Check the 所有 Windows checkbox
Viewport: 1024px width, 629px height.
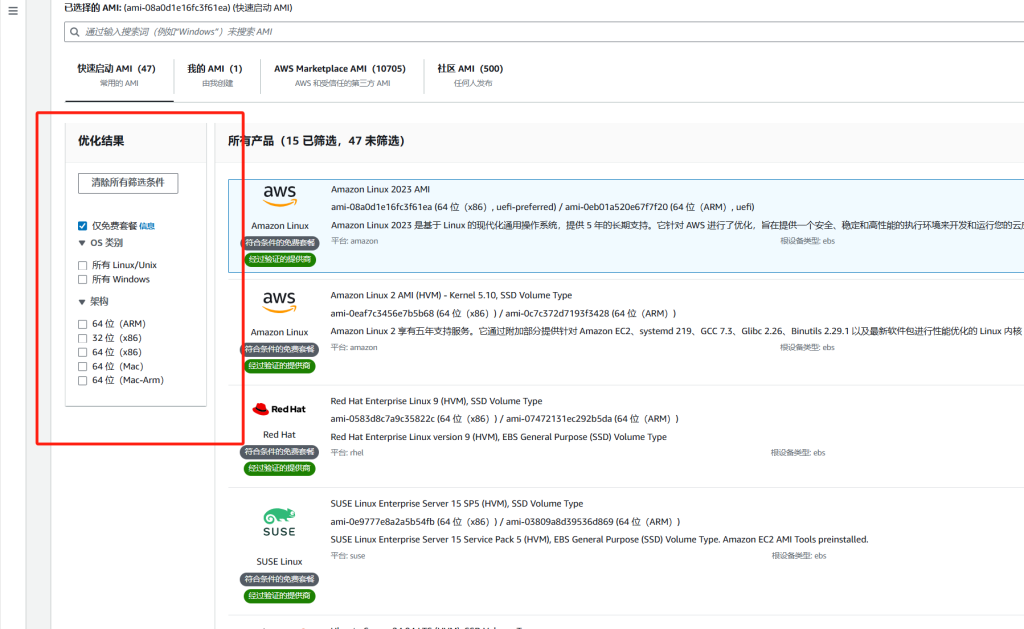(x=83, y=279)
